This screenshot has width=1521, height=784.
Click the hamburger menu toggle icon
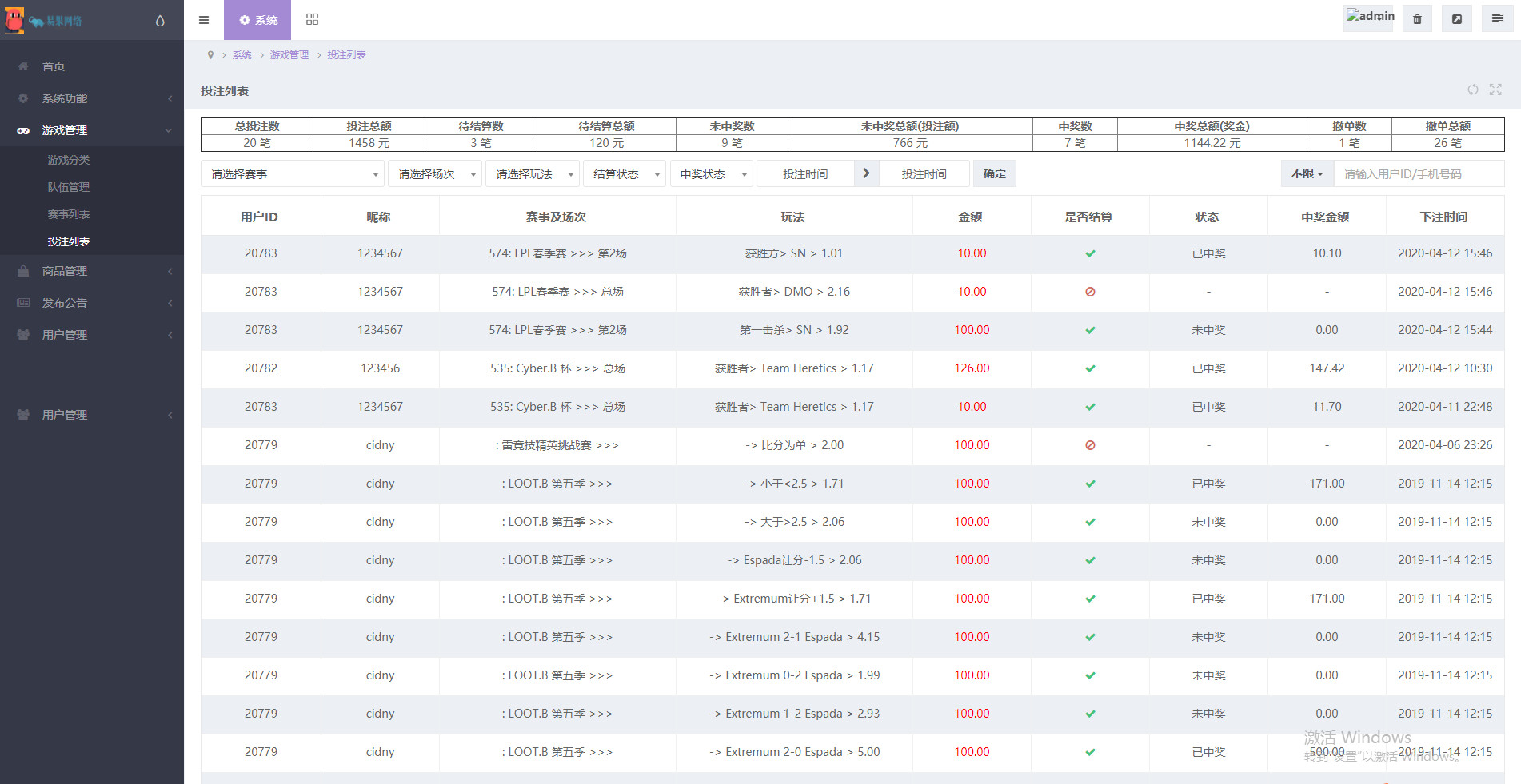pyautogui.click(x=204, y=20)
